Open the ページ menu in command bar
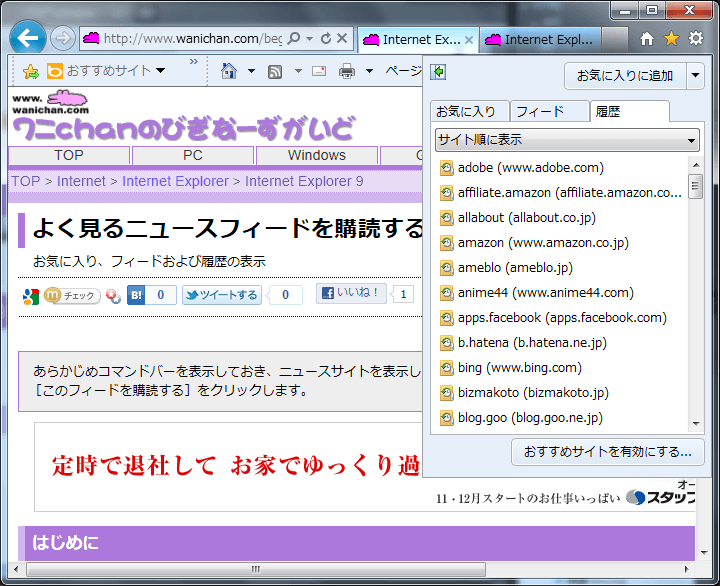 click(403, 71)
